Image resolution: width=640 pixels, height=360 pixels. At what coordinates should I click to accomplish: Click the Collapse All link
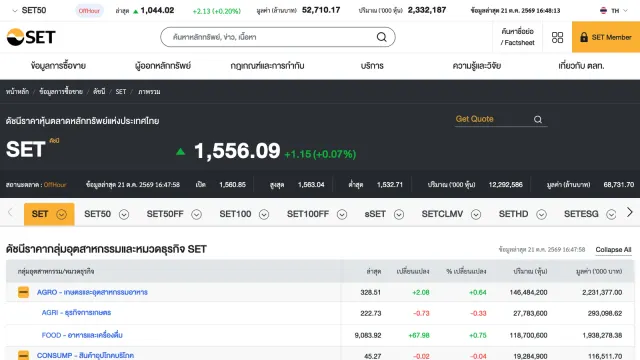point(613,250)
